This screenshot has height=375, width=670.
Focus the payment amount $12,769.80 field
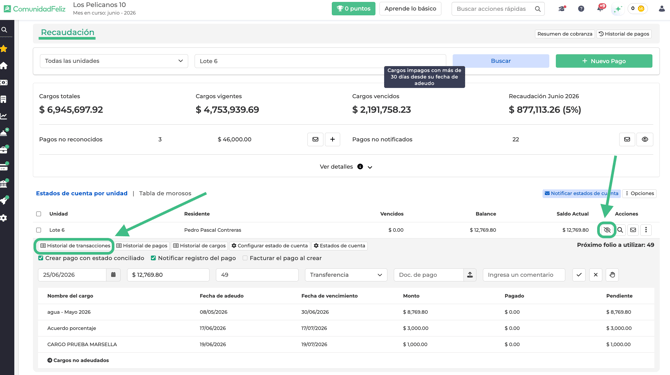(168, 275)
